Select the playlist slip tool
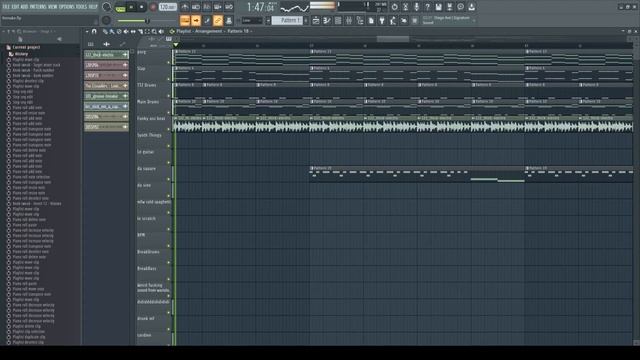Viewport: 640px width, 360px height. [133, 31]
